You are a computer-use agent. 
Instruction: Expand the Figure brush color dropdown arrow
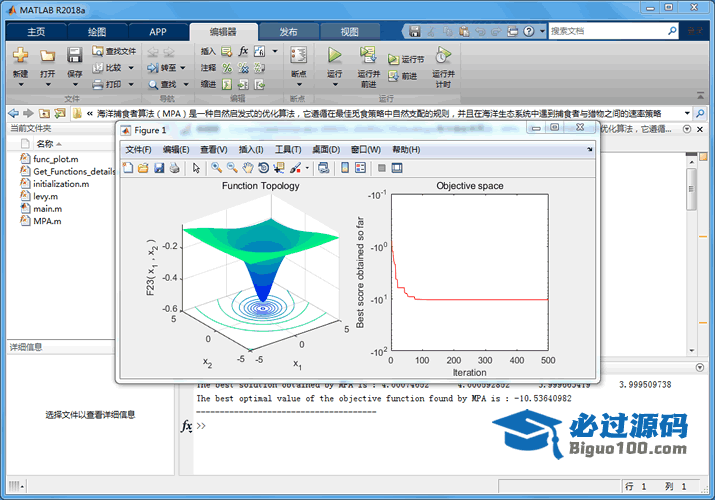(307, 168)
